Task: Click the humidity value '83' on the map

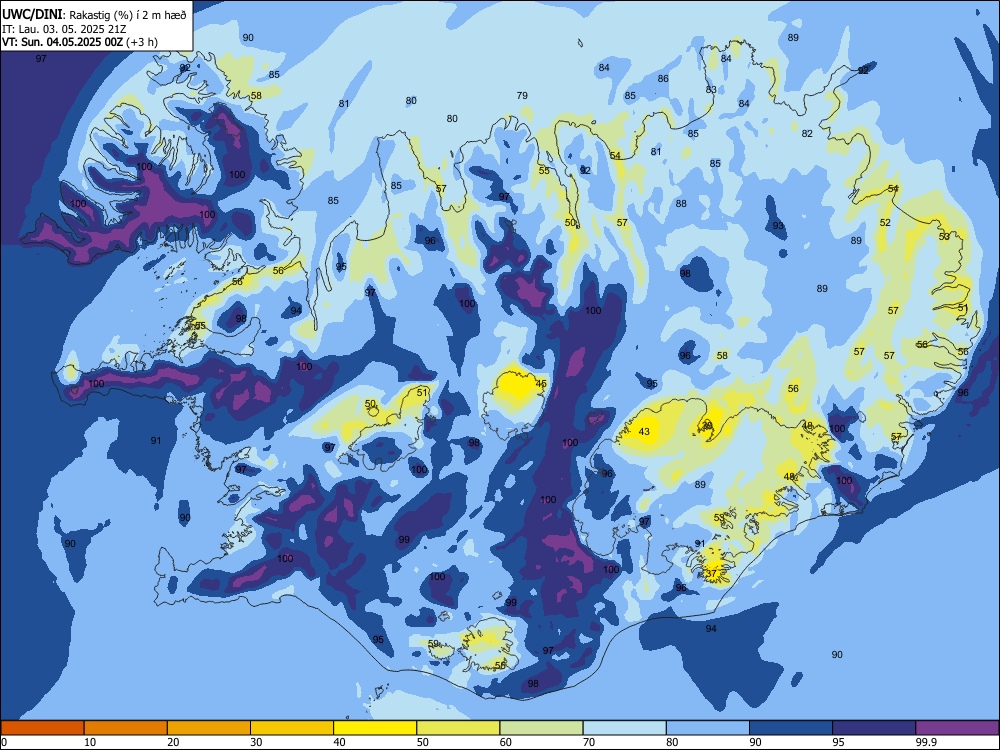Action: [x=711, y=90]
